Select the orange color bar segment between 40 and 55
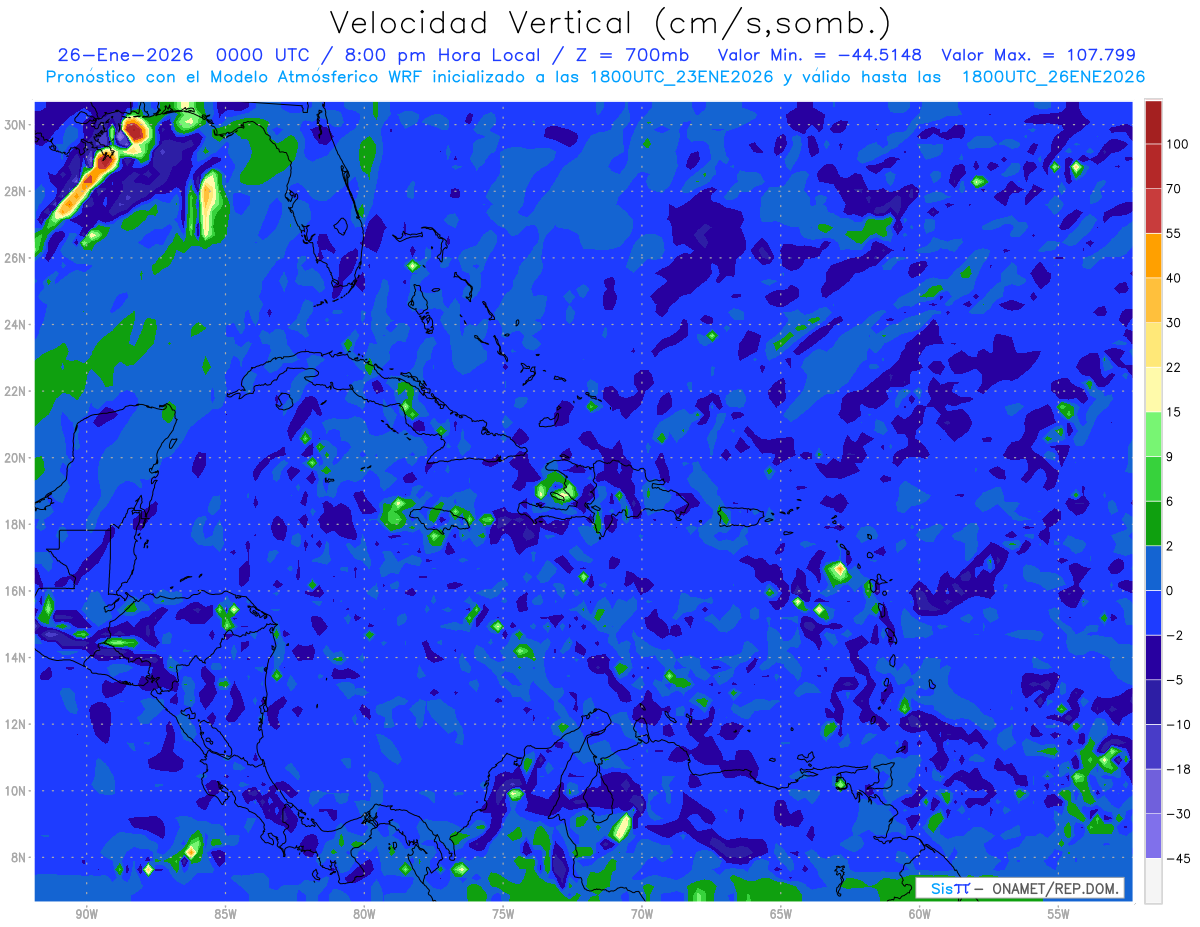 pos(1153,255)
